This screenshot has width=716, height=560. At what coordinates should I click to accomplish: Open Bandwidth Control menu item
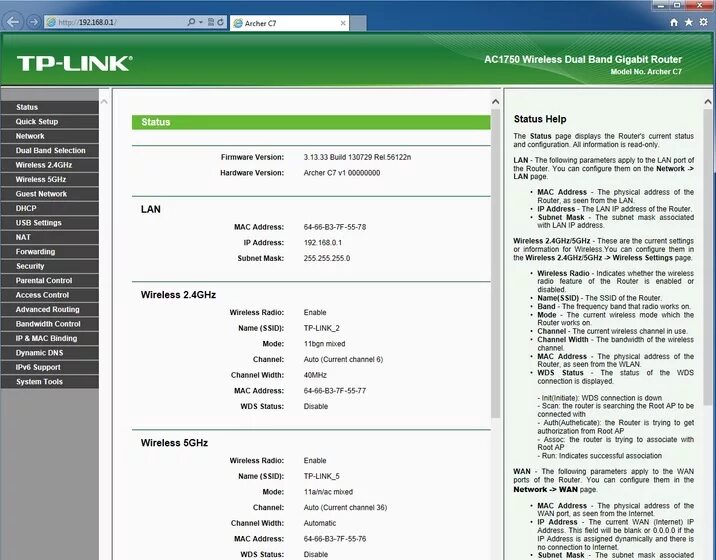(x=49, y=324)
